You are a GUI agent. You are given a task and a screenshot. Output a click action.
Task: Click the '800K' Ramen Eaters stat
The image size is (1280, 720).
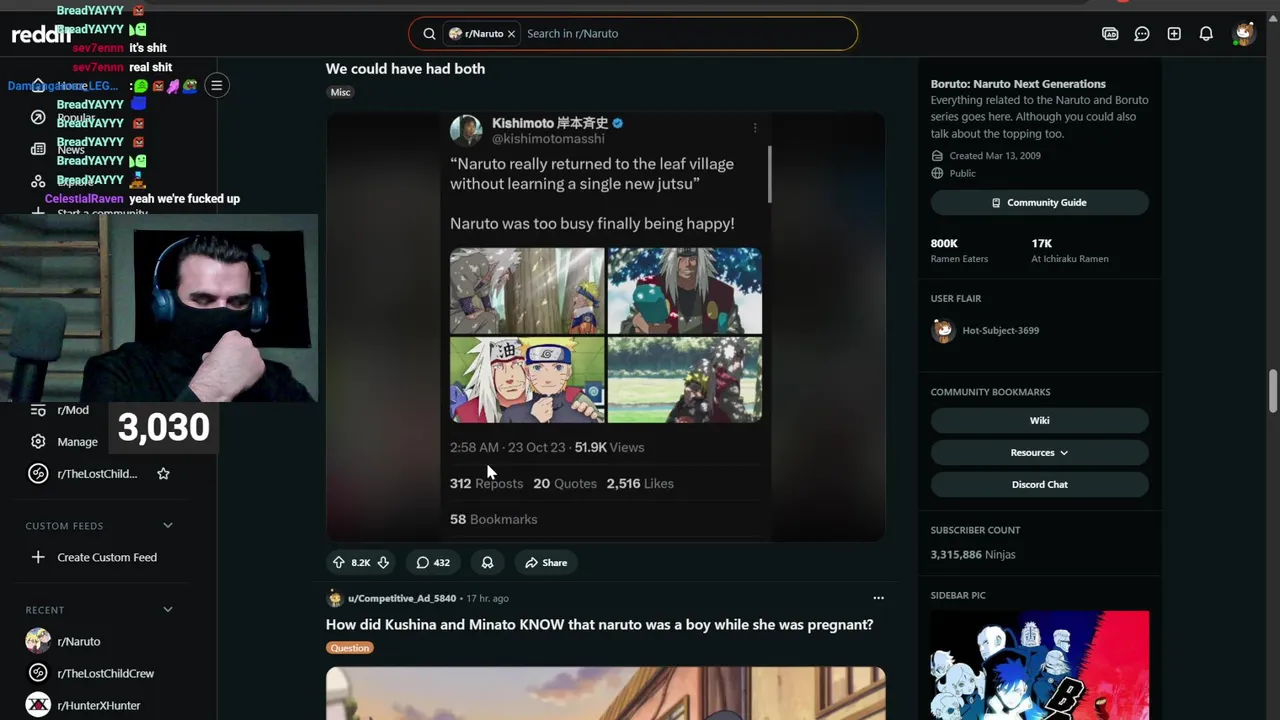[944, 243]
